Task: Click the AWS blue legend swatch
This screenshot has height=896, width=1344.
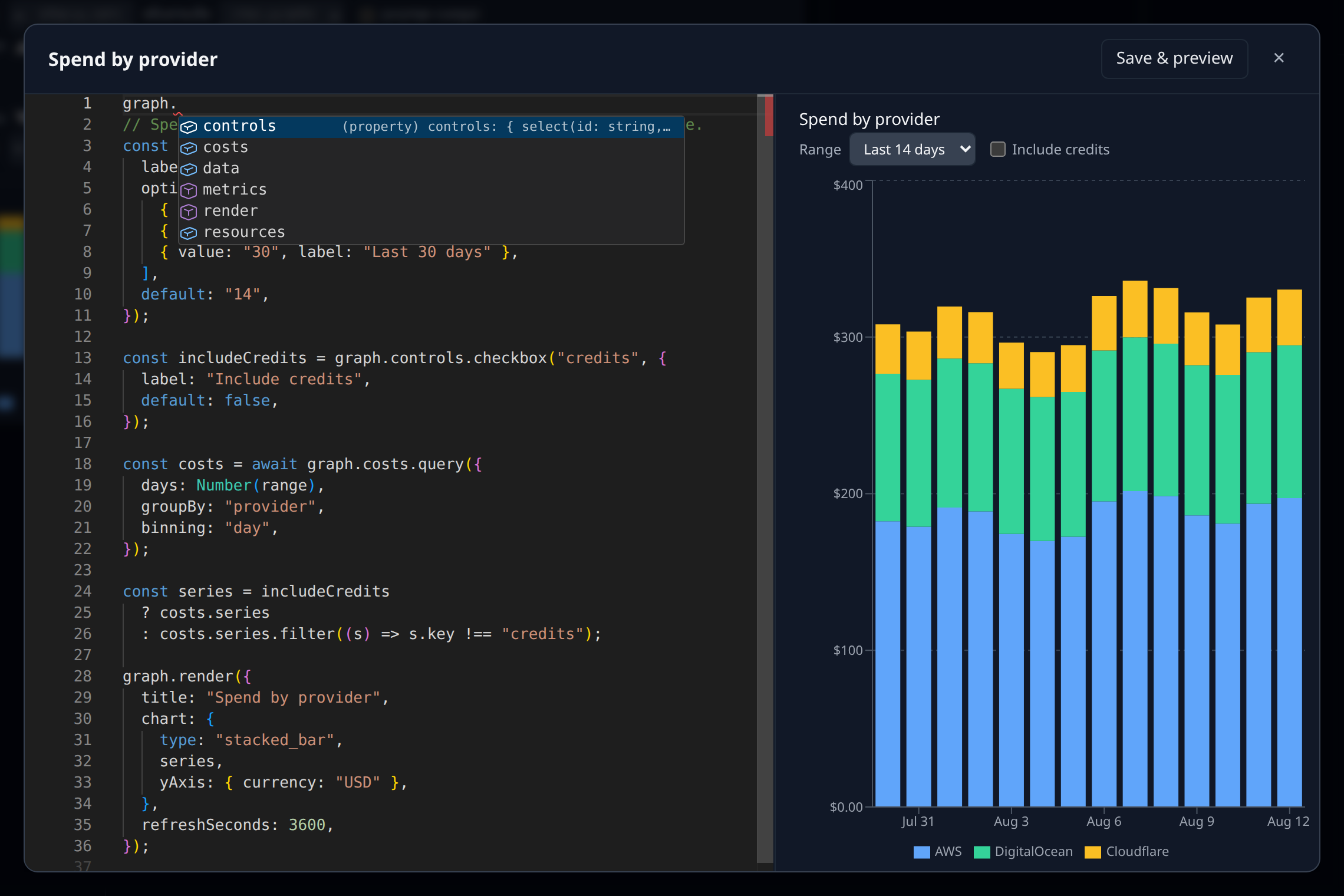Action: [x=921, y=852]
